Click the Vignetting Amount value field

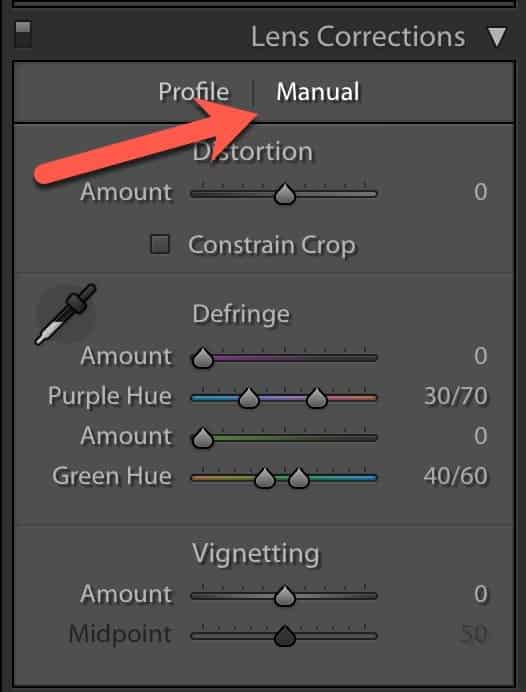click(x=481, y=594)
